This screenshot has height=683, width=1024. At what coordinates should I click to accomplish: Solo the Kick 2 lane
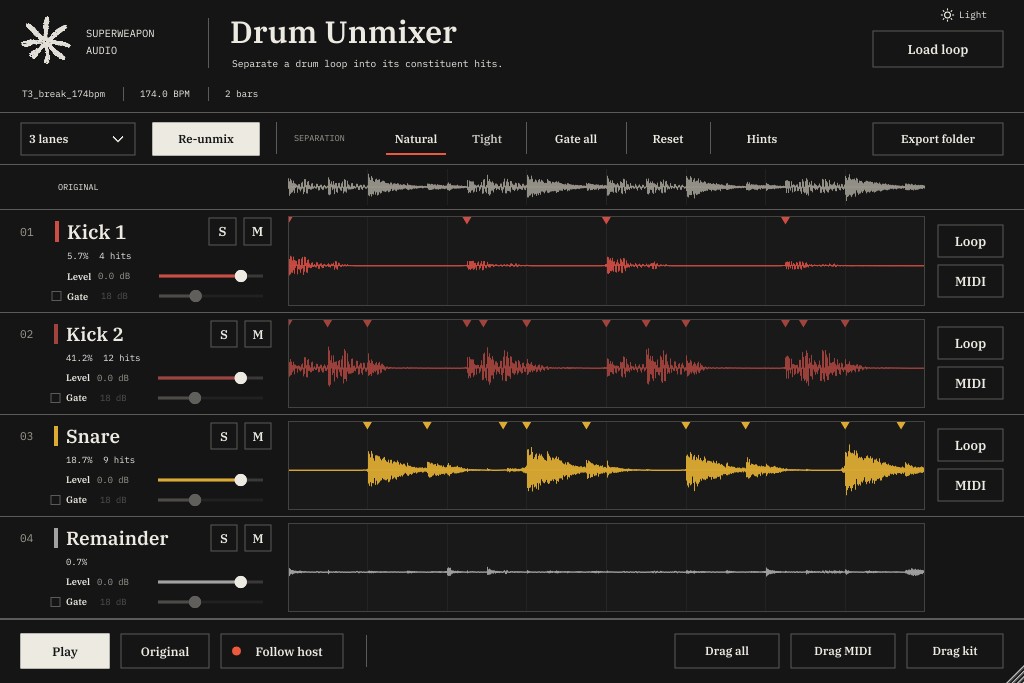click(223, 334)
